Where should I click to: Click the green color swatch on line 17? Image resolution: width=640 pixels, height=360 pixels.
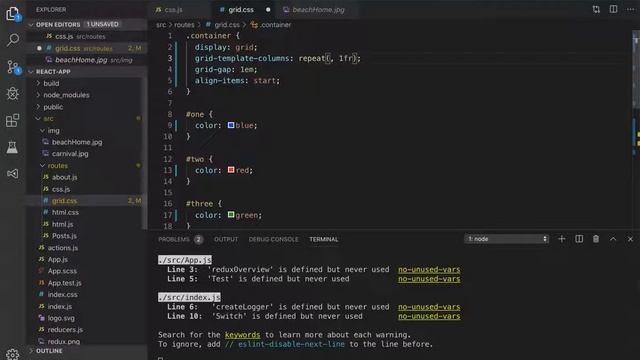[x=231, y=214]
